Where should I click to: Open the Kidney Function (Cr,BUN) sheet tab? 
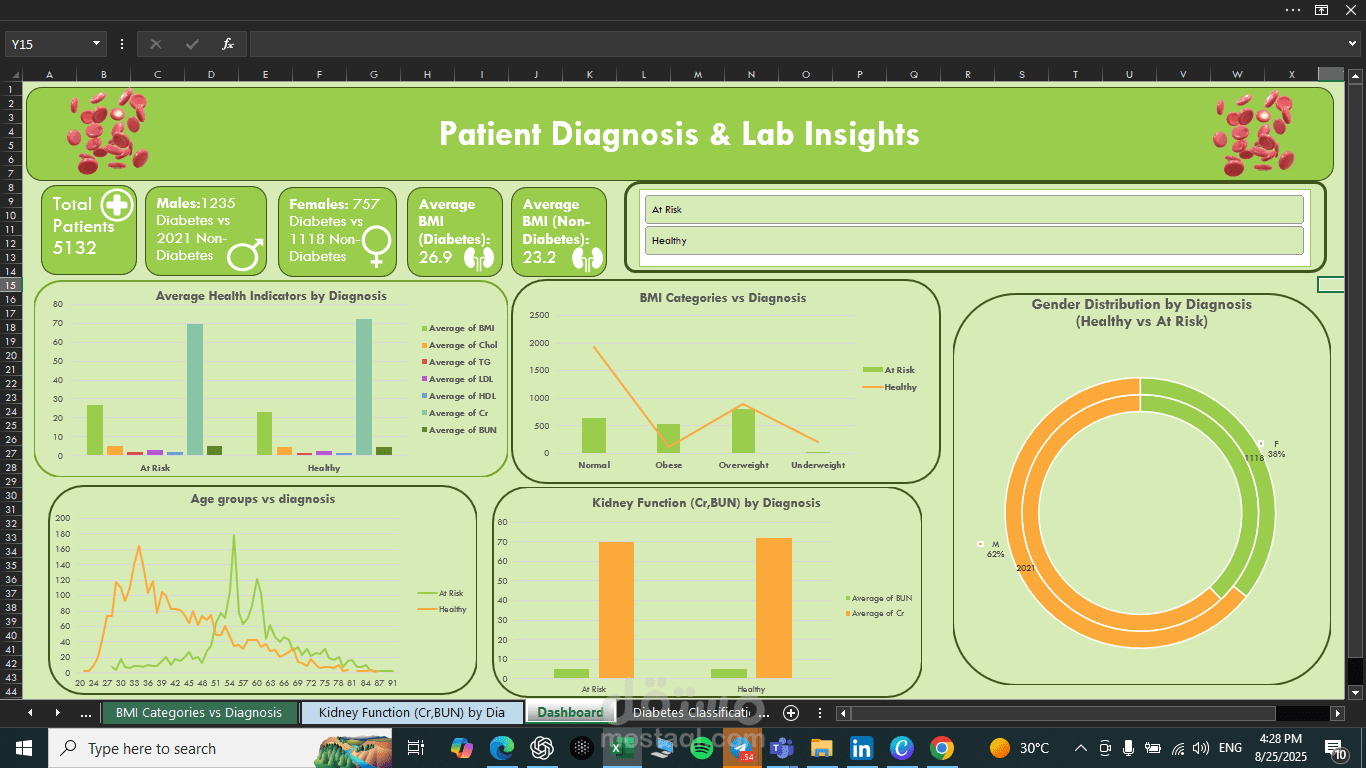pyautogui.click(x=412, y=712)
